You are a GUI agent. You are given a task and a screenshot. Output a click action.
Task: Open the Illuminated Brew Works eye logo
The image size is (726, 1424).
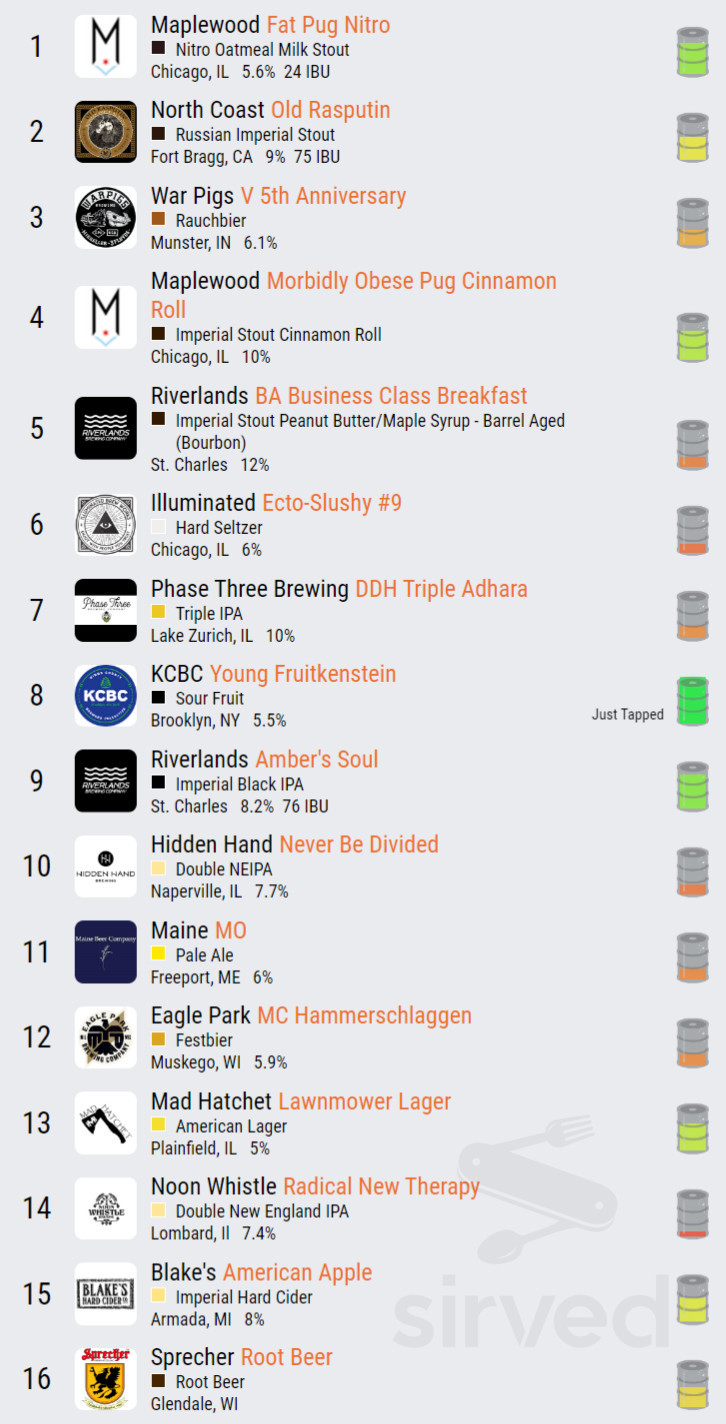click(105, 524)
